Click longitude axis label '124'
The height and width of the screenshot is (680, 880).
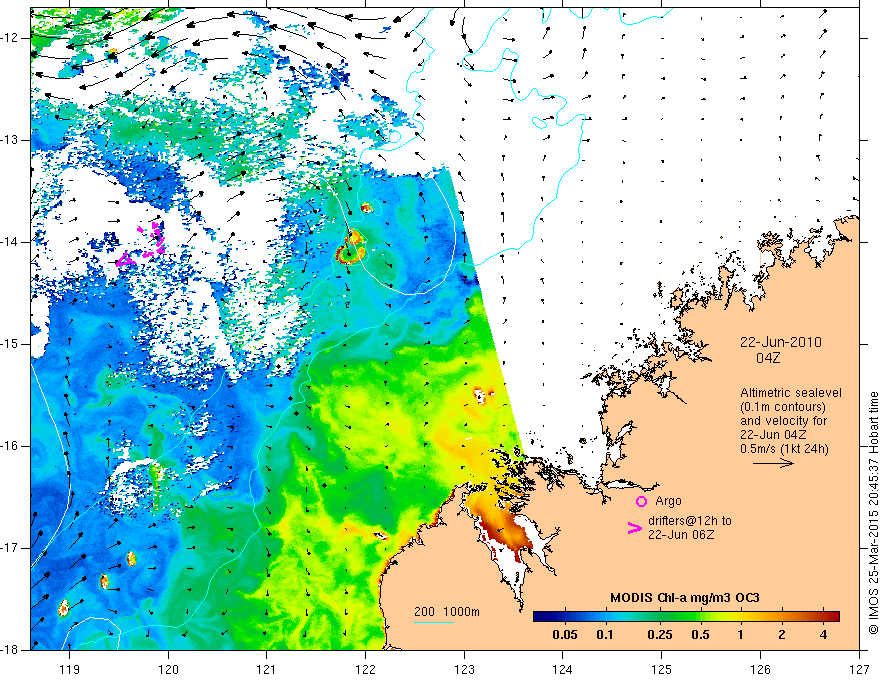point(563,669)
